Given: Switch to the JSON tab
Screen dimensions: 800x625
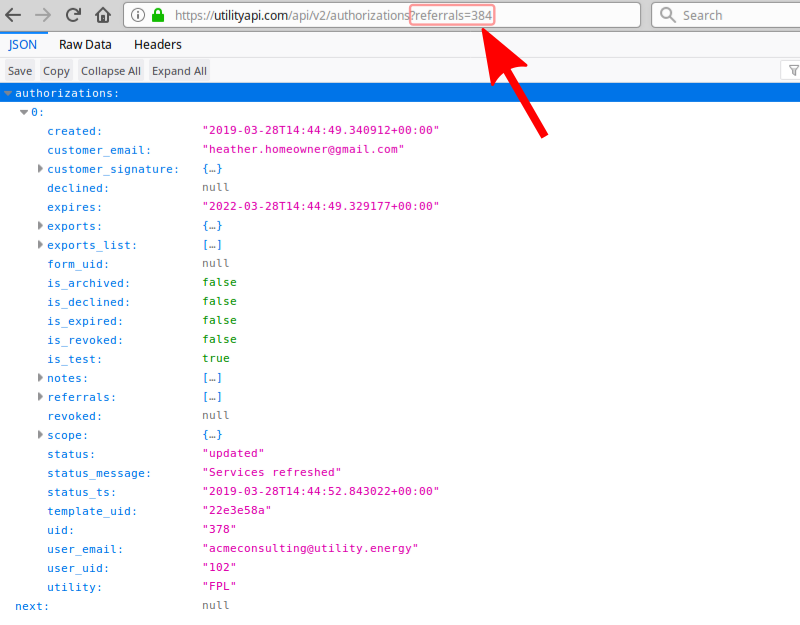Looking at the screenshot, I should (x=22, y=44).
